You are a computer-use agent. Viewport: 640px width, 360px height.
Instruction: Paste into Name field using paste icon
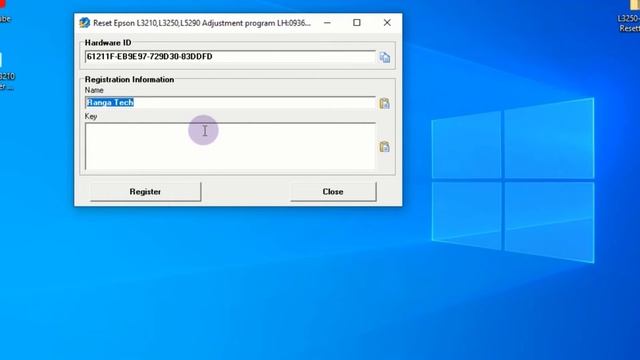point(384,103)
